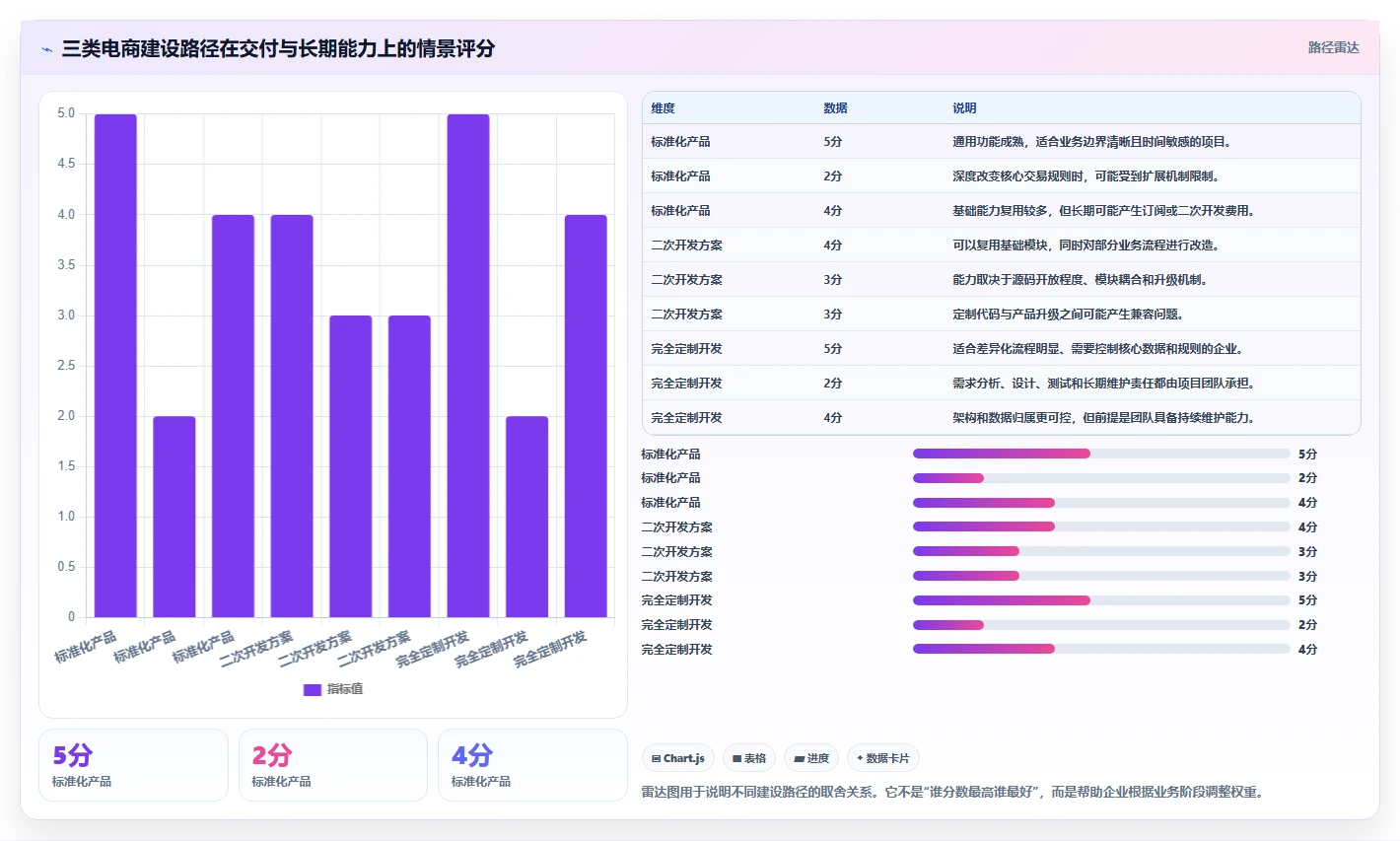Click the 进度 chip
Screen dimensions: 1400x841
click(x=811, y=758)
